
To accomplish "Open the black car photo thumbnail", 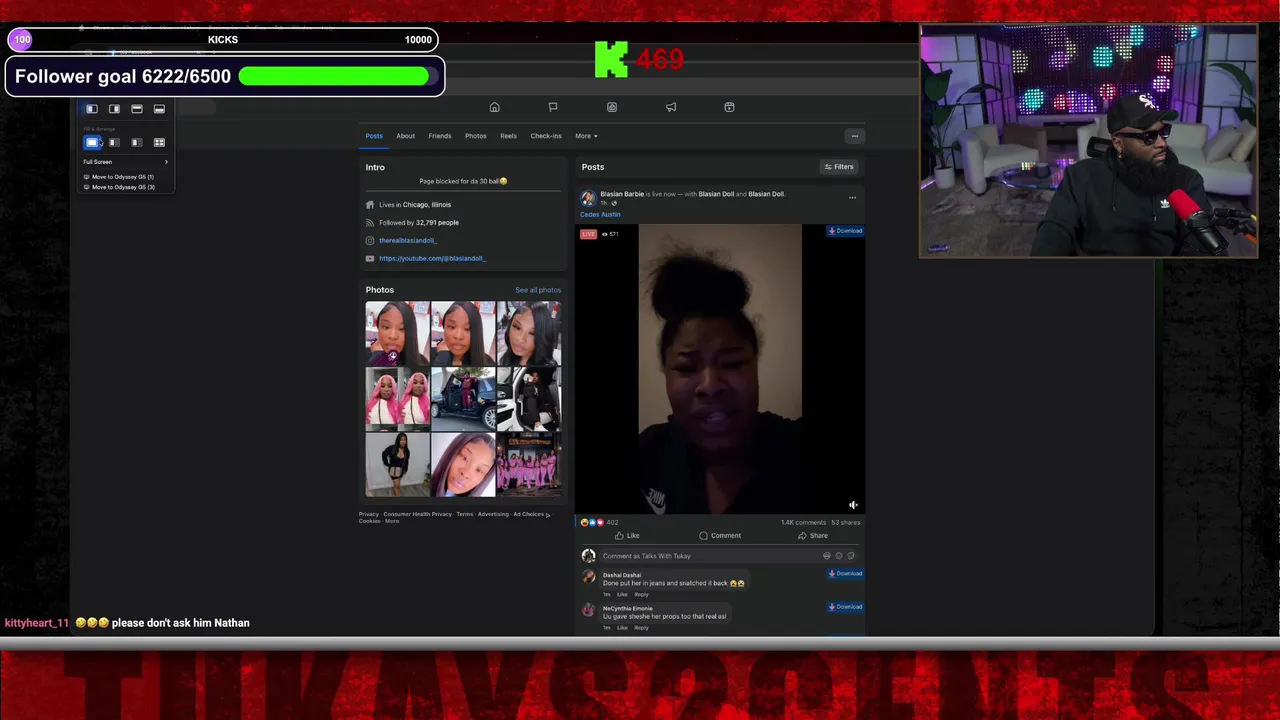I will click(x=463, y=399).
